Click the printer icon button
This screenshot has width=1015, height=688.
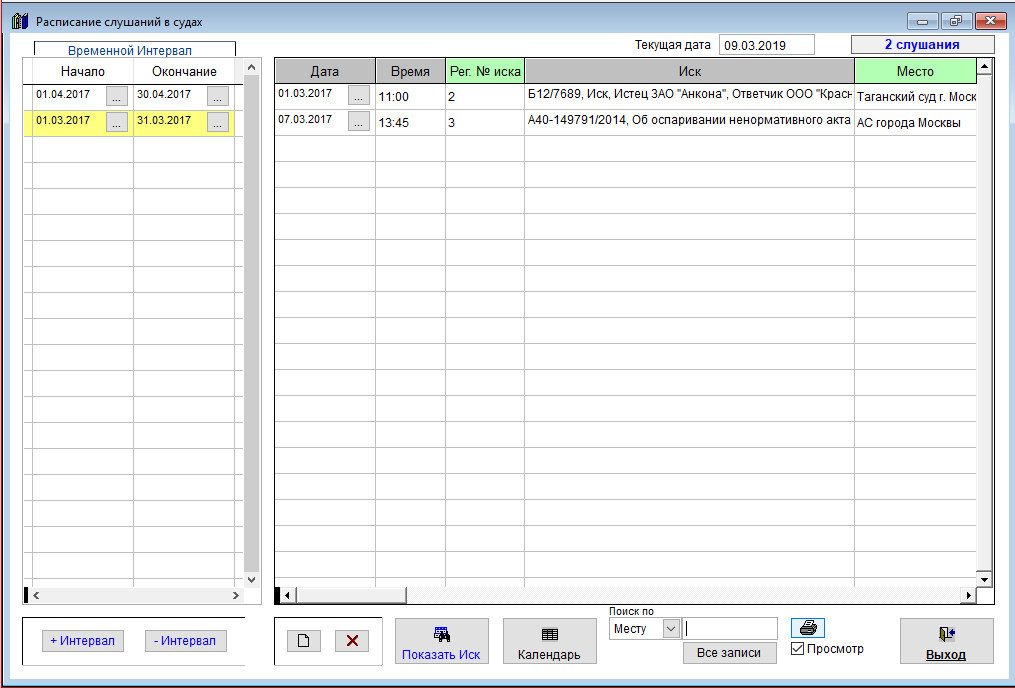point(808,628)
